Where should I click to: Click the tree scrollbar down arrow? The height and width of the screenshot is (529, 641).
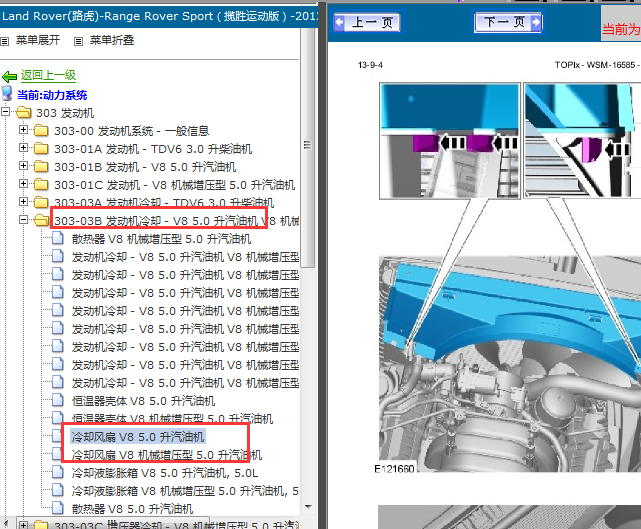(308, 507)
